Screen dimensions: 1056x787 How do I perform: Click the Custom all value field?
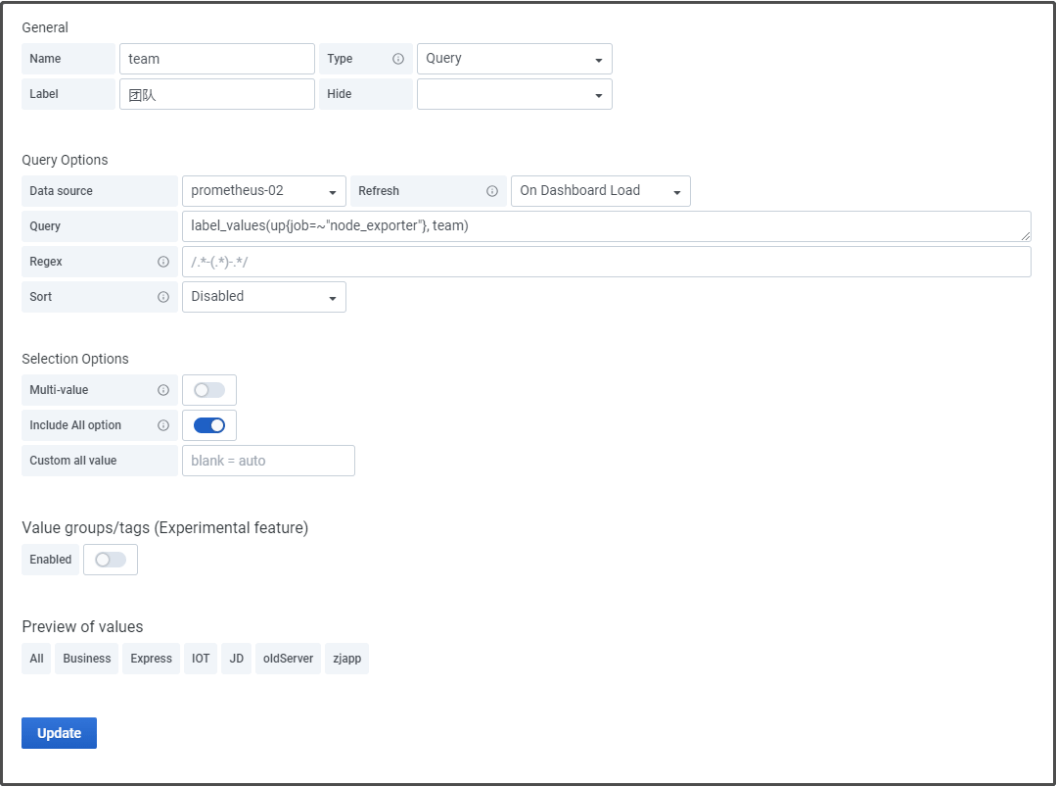click(268, 461)
